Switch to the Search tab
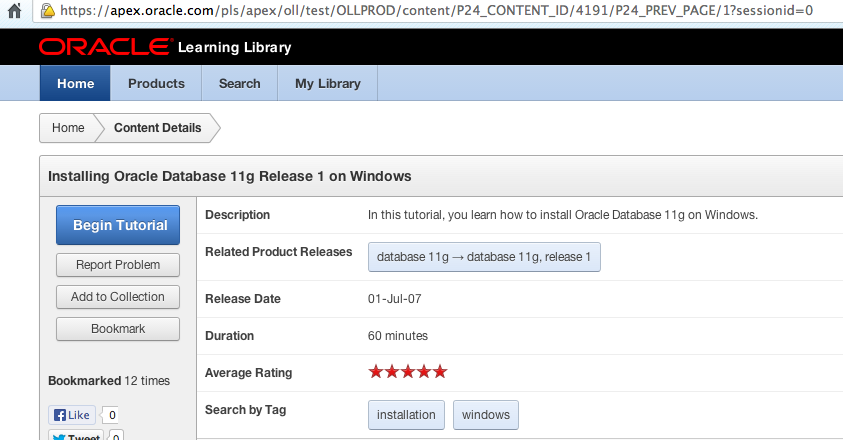 pyautogui.click(x=239, y=83)
